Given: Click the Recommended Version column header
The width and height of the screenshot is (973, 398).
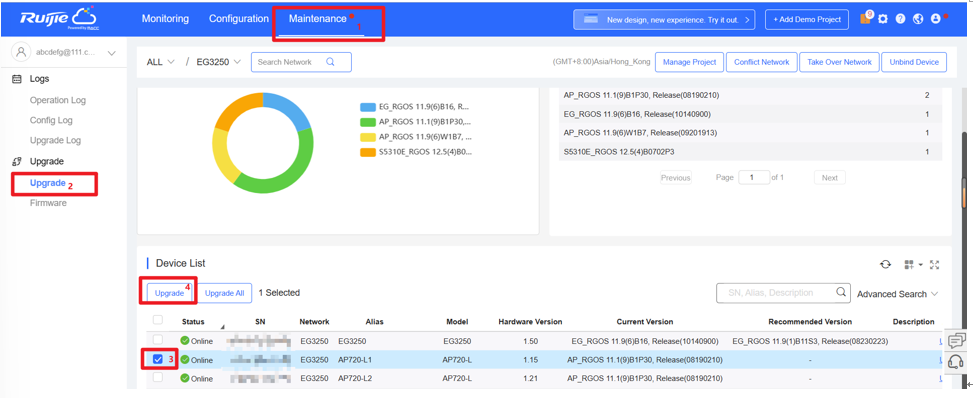Looking at the screenshot, I should tap(810, 322).
